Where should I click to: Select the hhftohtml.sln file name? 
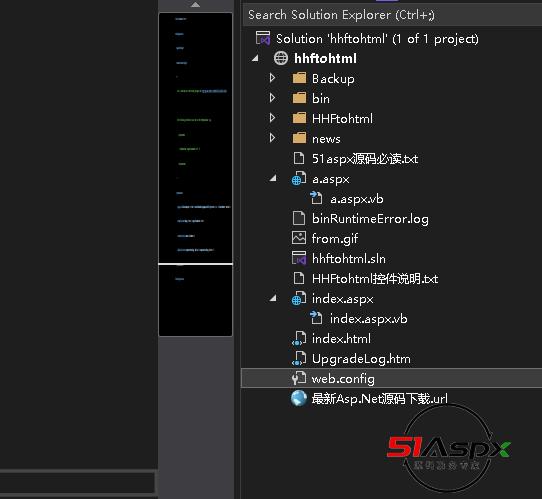pos(349,258)
